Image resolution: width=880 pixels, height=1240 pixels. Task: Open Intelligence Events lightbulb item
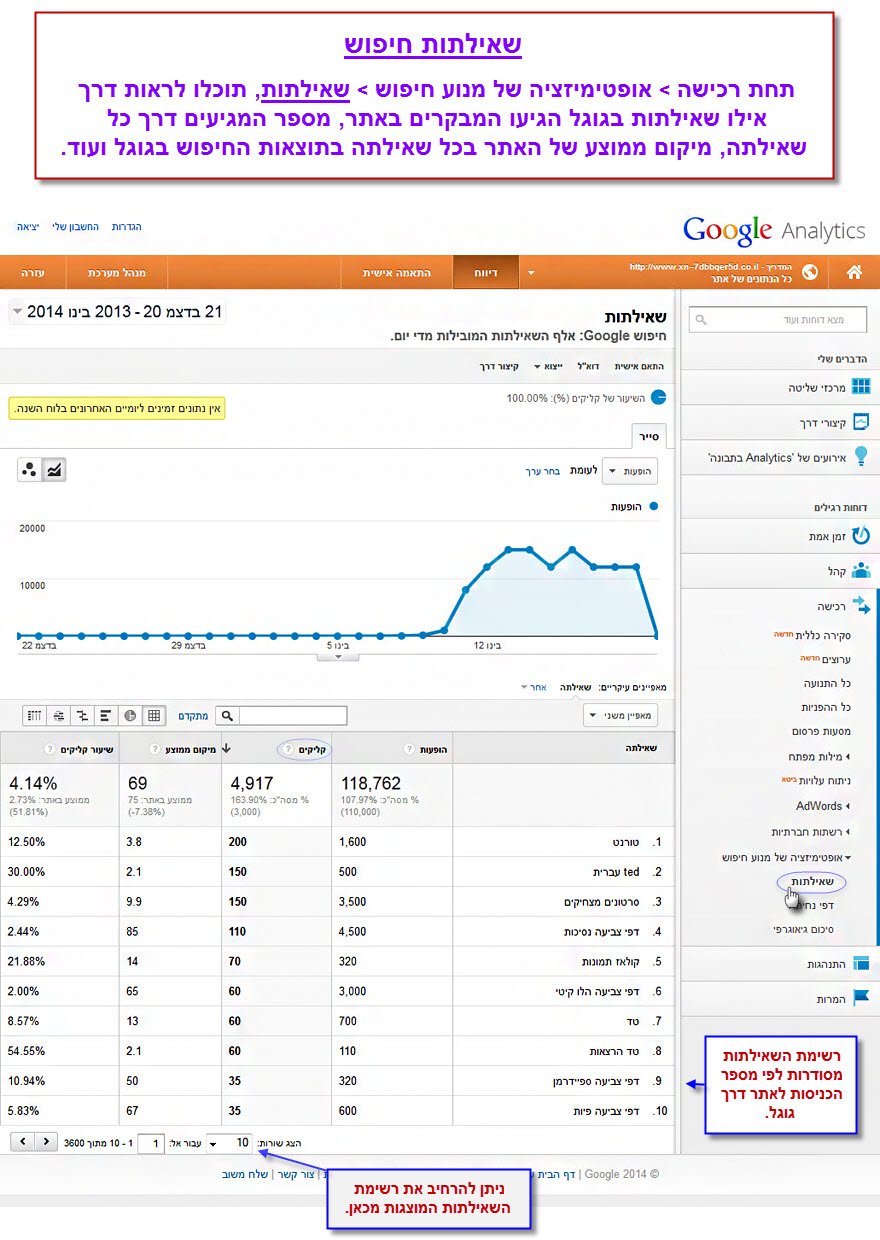click(860, 457)
